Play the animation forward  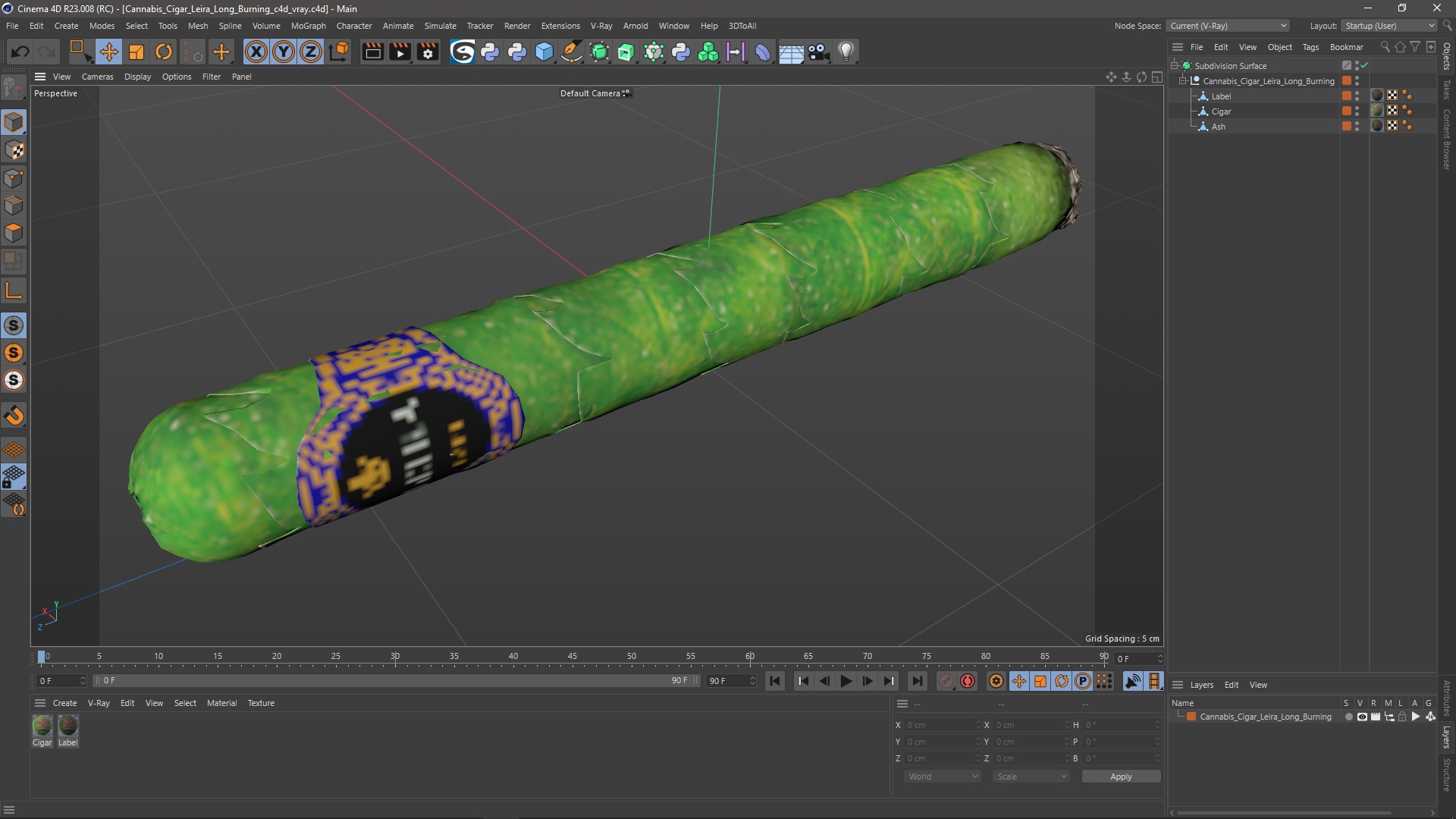coord(846,681)
